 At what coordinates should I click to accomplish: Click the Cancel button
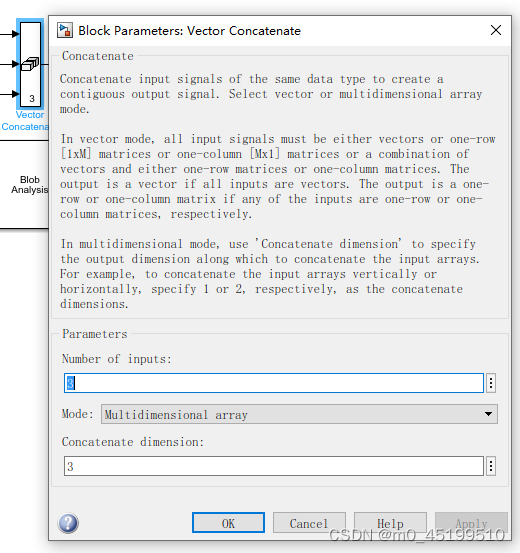[x=309, y=523]
